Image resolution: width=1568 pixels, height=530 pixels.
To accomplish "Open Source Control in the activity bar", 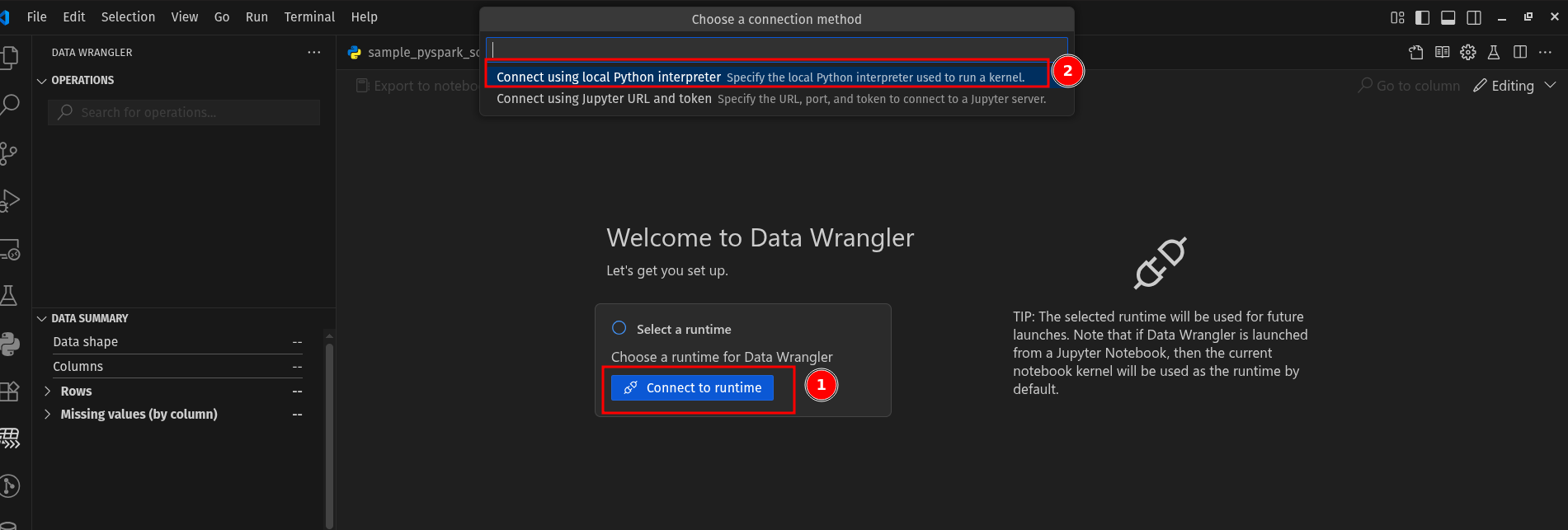I will point(9,153).
